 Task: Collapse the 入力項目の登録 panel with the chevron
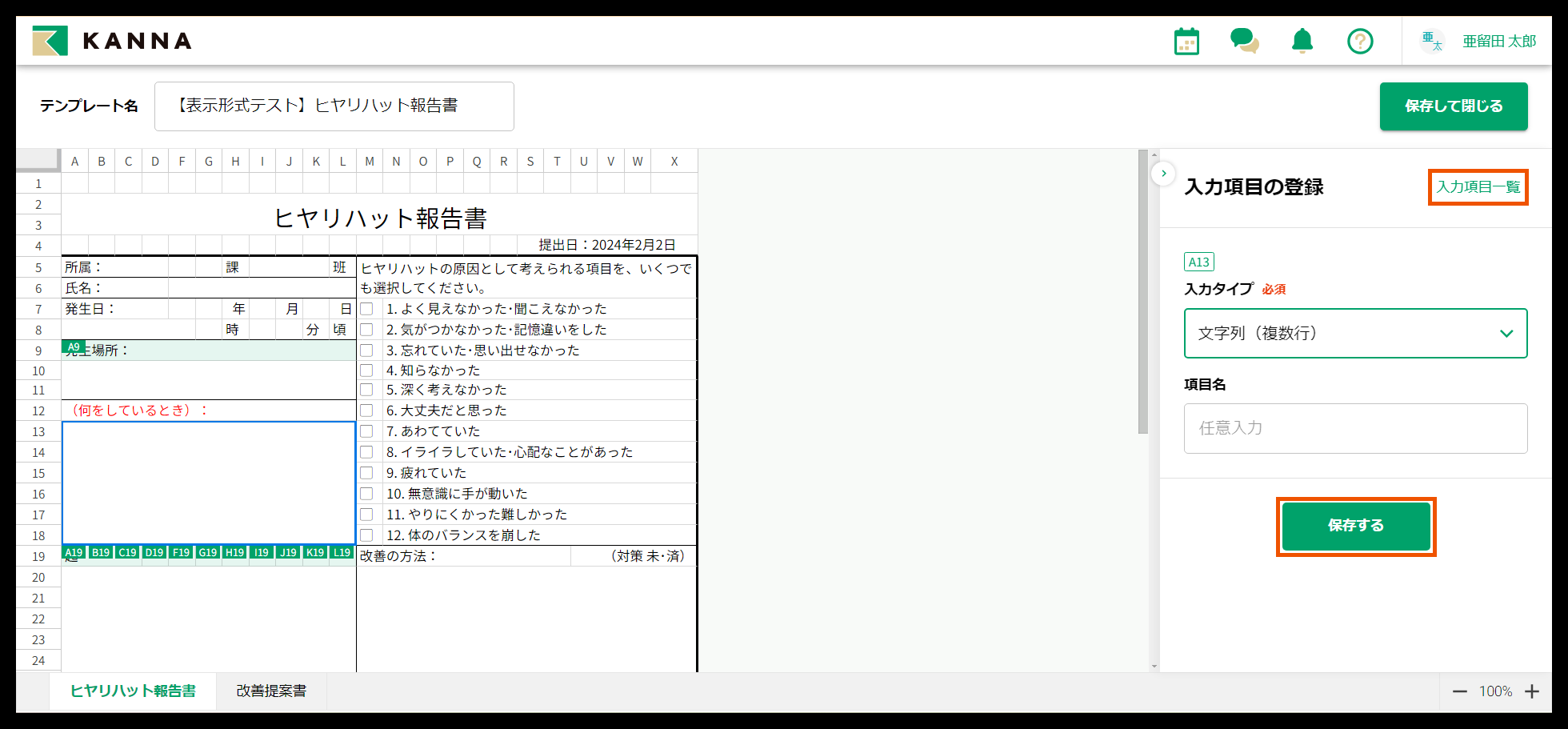(1164, 173)
